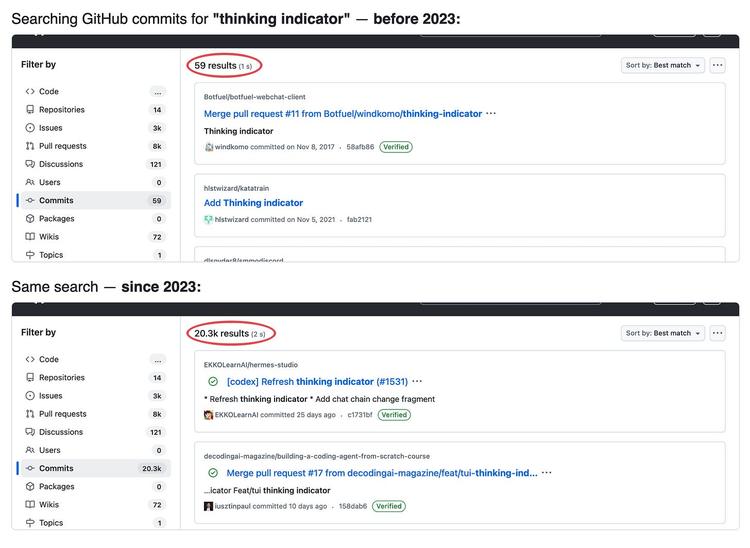Open EKKOLearnAI/hermes-studio repository link

pos(251,365)
